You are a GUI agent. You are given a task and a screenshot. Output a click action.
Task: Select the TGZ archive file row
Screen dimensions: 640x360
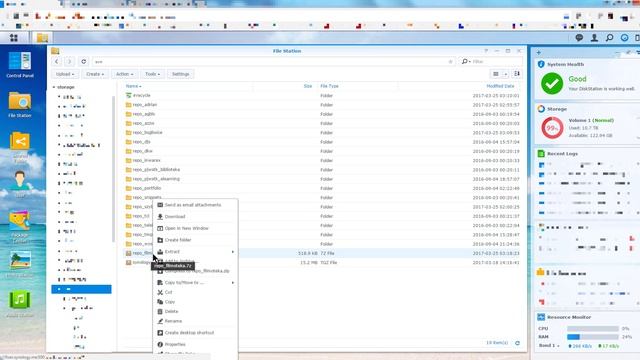pyautogui.click(x=322, y=262)
